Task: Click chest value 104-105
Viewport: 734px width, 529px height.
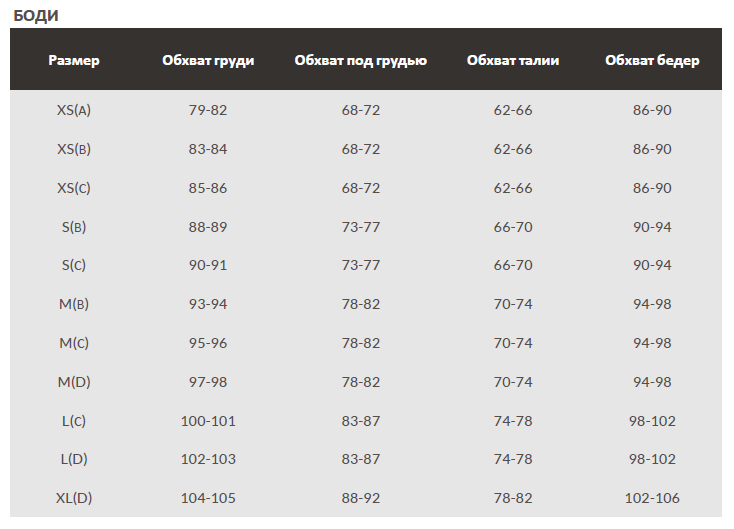Action: coord(208,498)
